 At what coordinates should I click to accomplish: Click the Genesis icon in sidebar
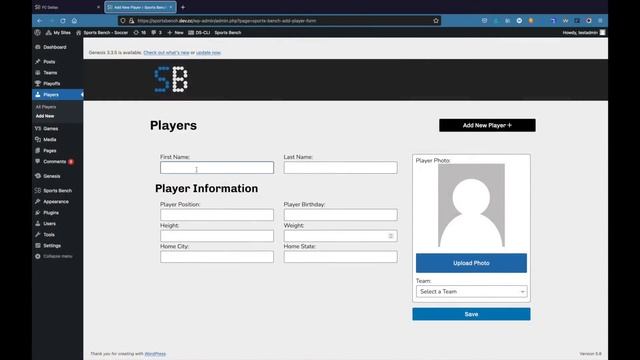coord(38,176)
